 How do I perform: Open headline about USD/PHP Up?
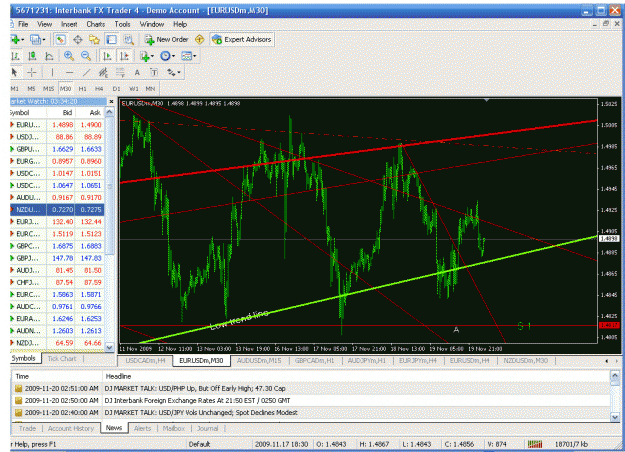pos(311,389)
